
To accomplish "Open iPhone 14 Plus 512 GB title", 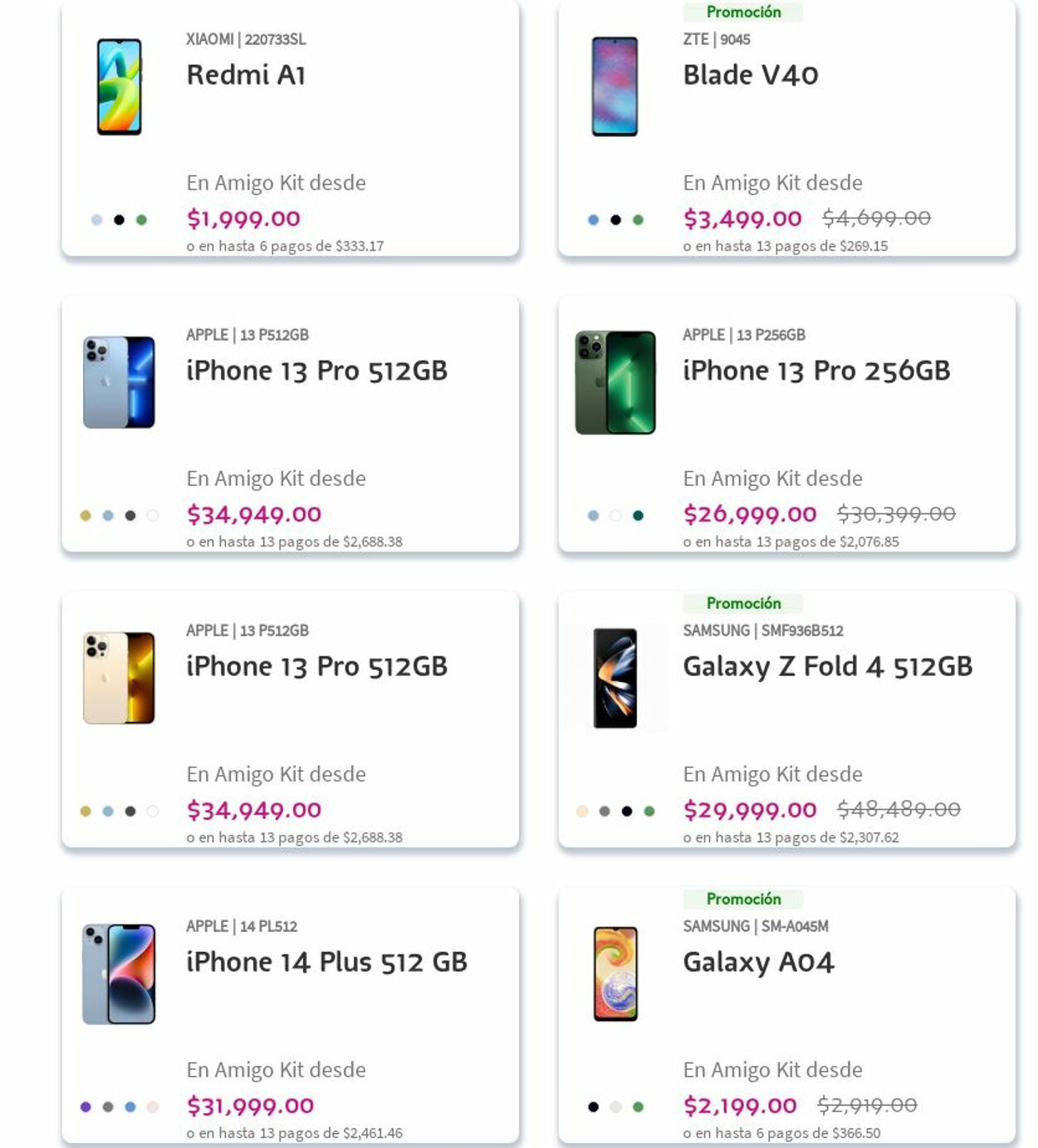I will click(x=326, y=962).
